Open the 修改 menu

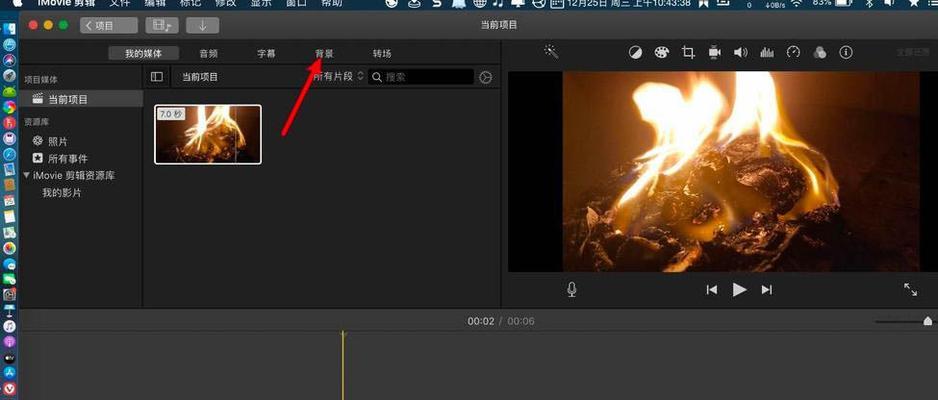pos(226,3)
